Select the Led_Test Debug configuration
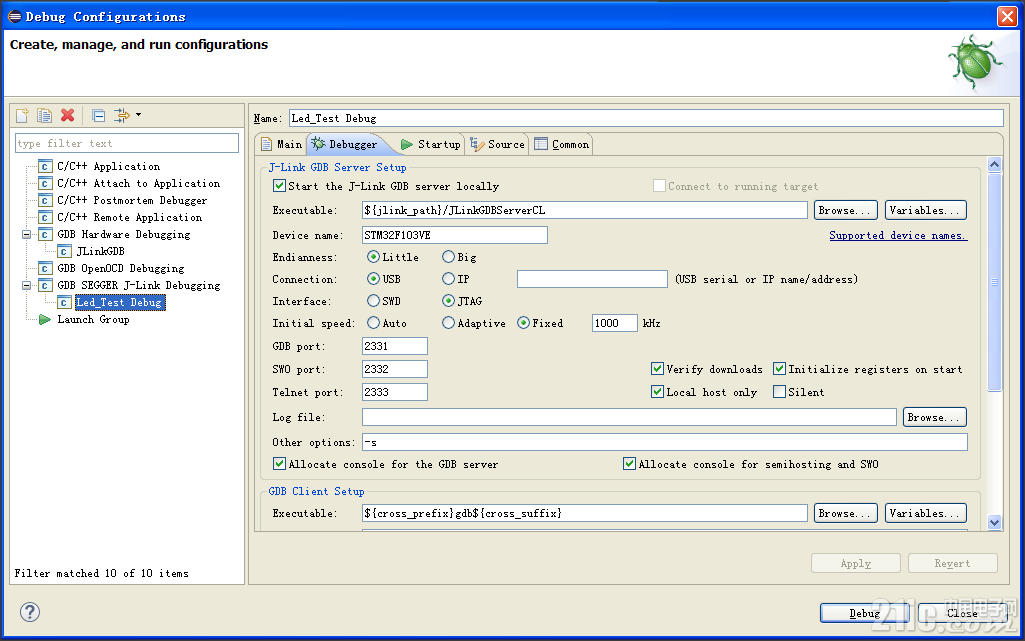The width and height of the screenshot is (1025, 641). point(119,303)
